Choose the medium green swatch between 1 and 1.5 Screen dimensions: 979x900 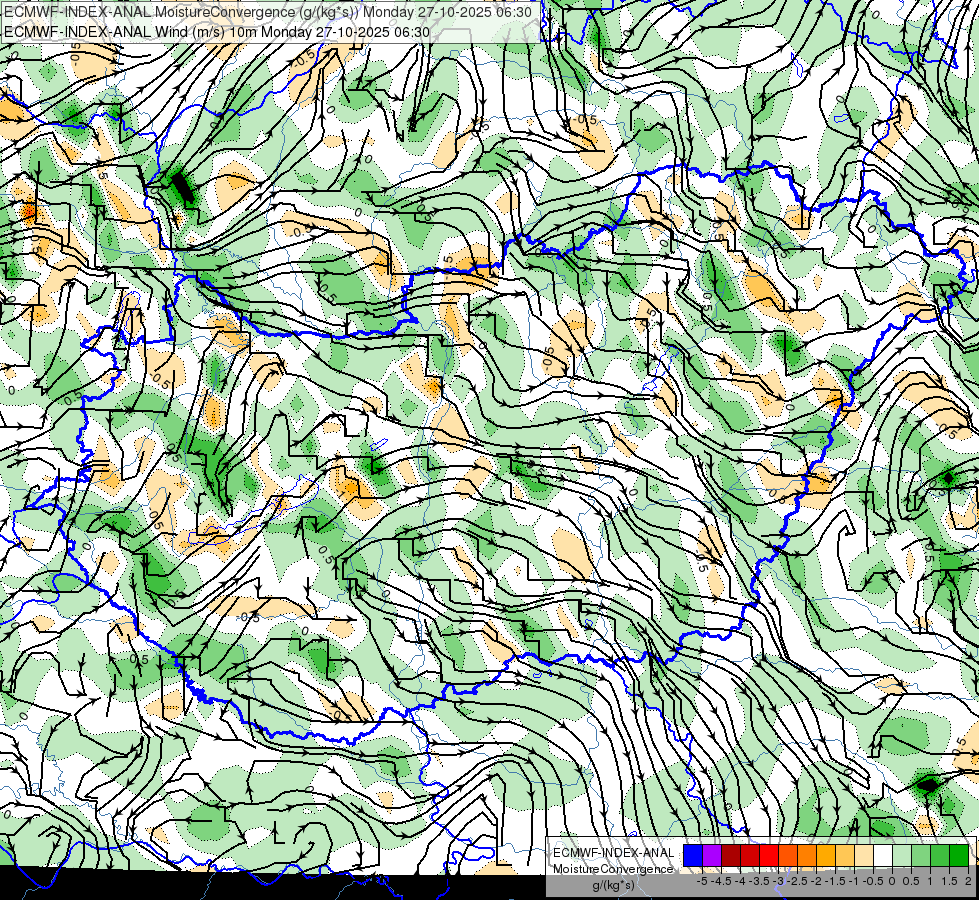click(940, 855)
